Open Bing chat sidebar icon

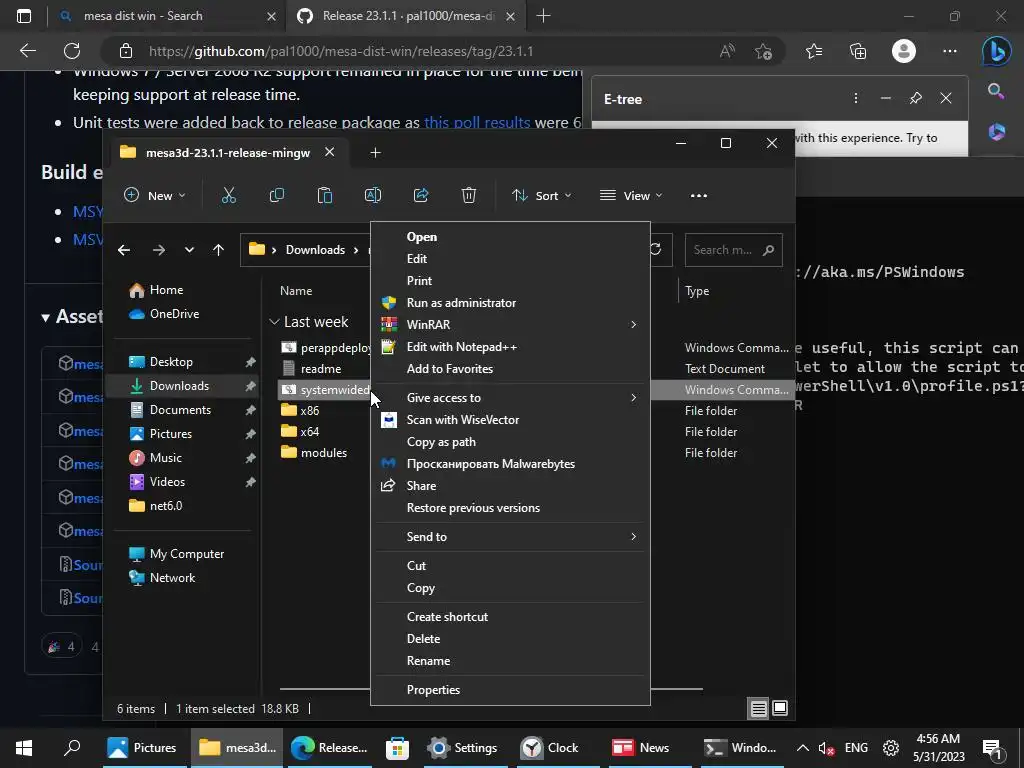coord(997,51)
